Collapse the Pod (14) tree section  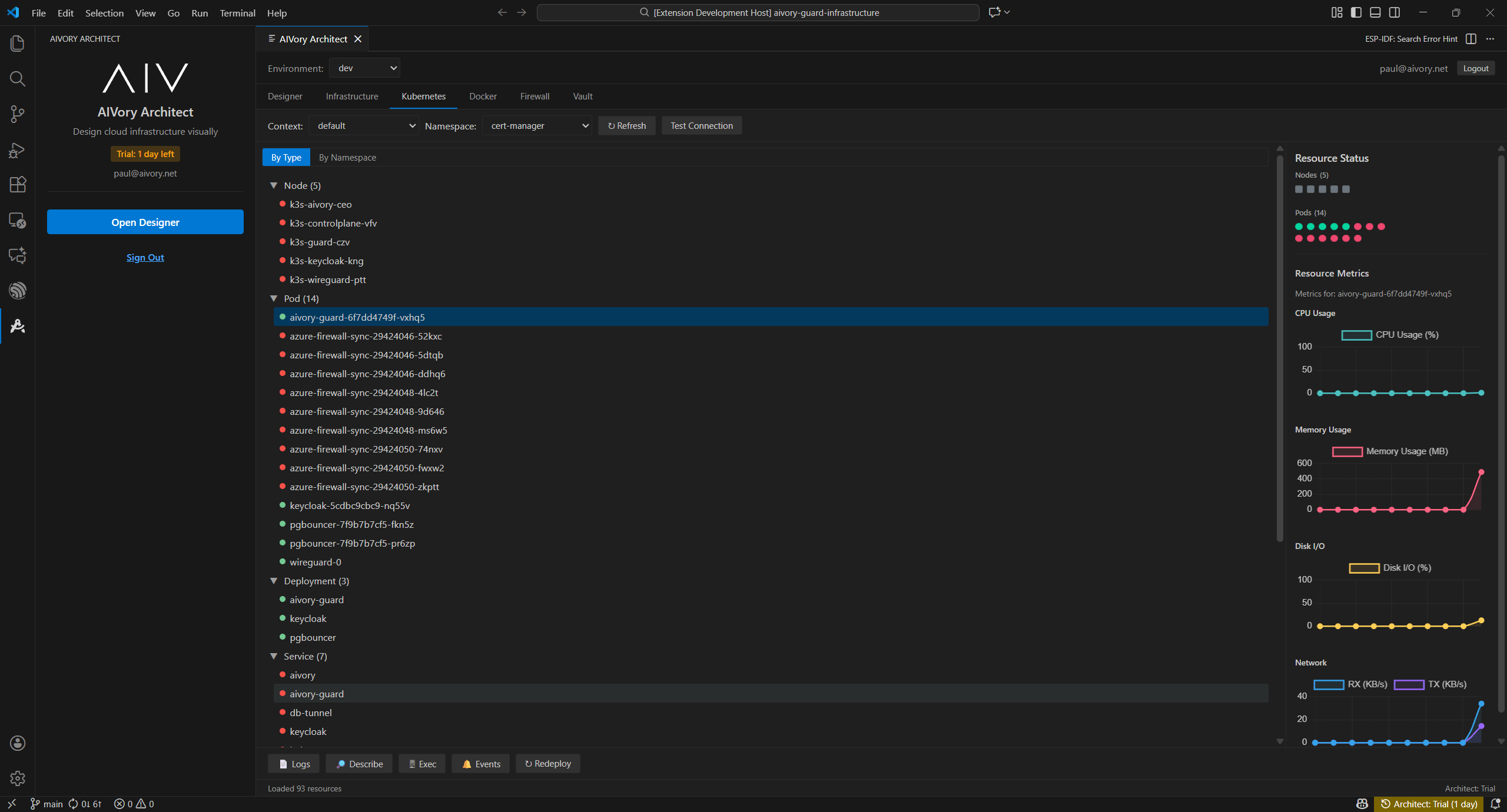point(274,298)
